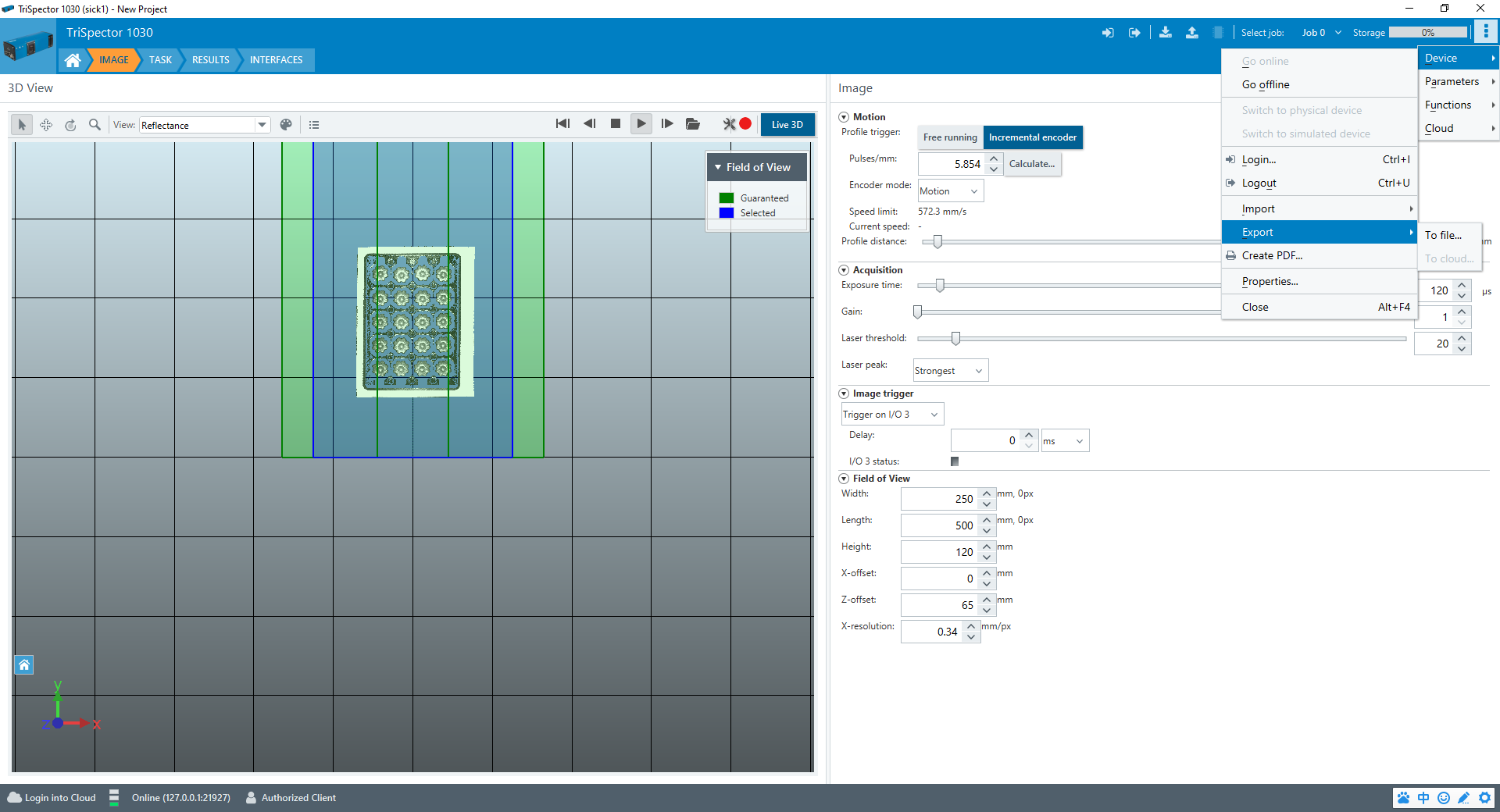Toggle the Live 3D button
The image size is (1500, 812).
click(x=787, y=125)
